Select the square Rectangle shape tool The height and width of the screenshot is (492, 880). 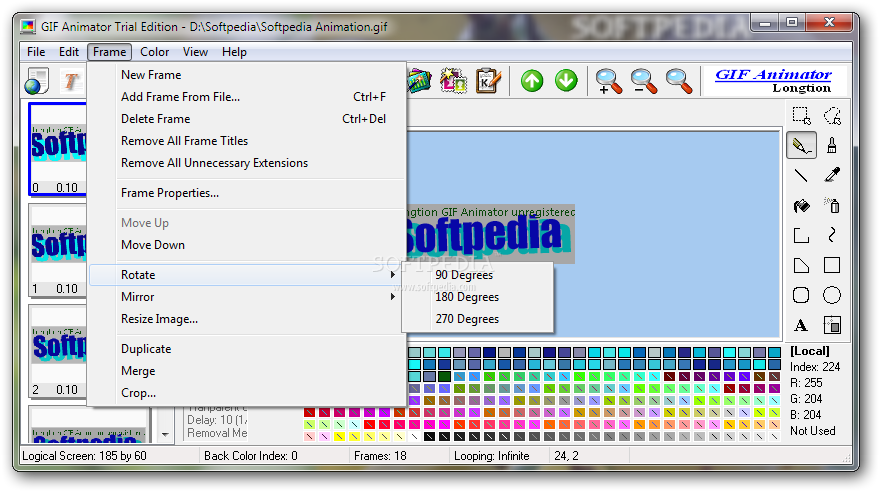[832, 265]
